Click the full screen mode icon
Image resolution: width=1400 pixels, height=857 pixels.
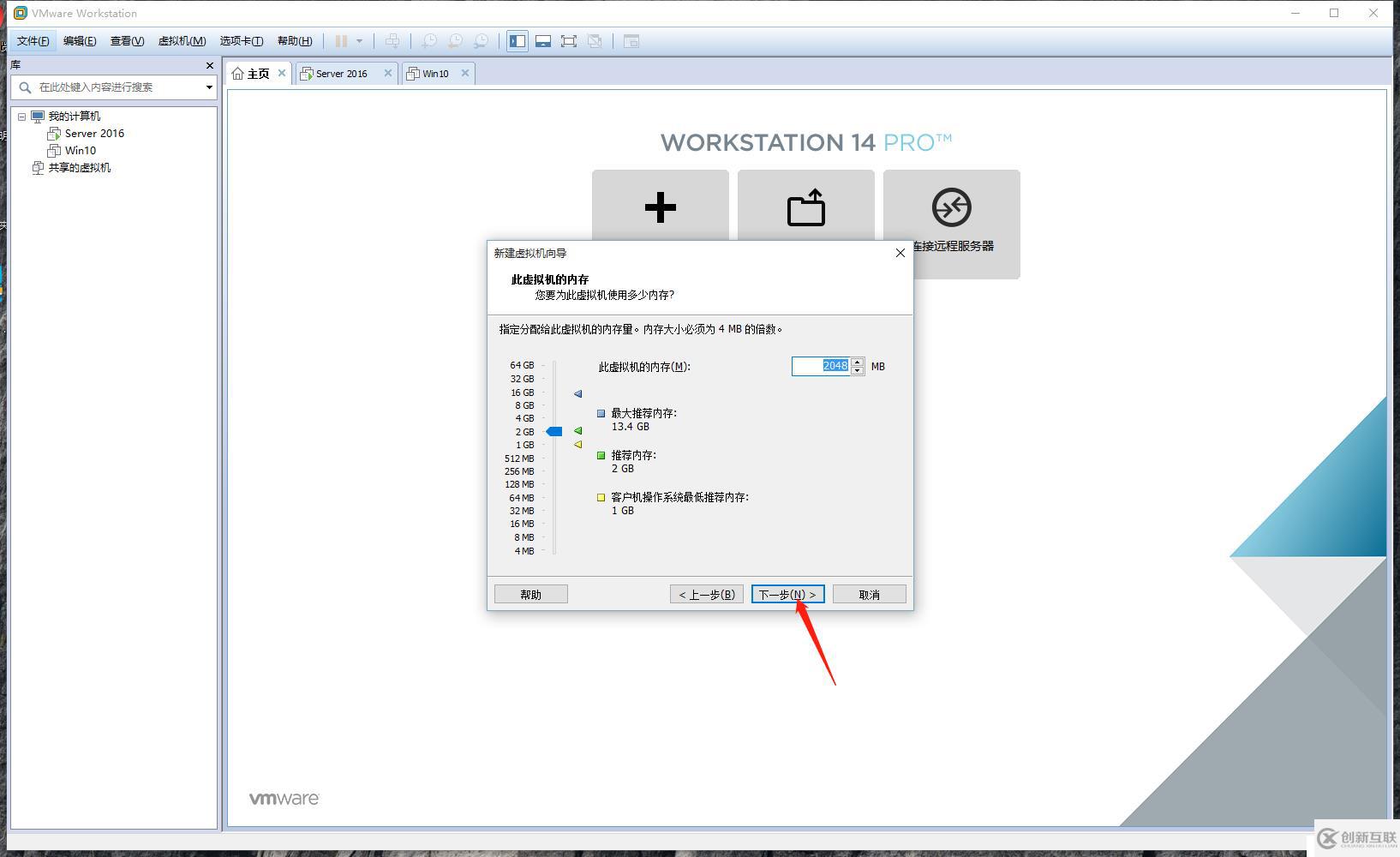tap(569, 41)
